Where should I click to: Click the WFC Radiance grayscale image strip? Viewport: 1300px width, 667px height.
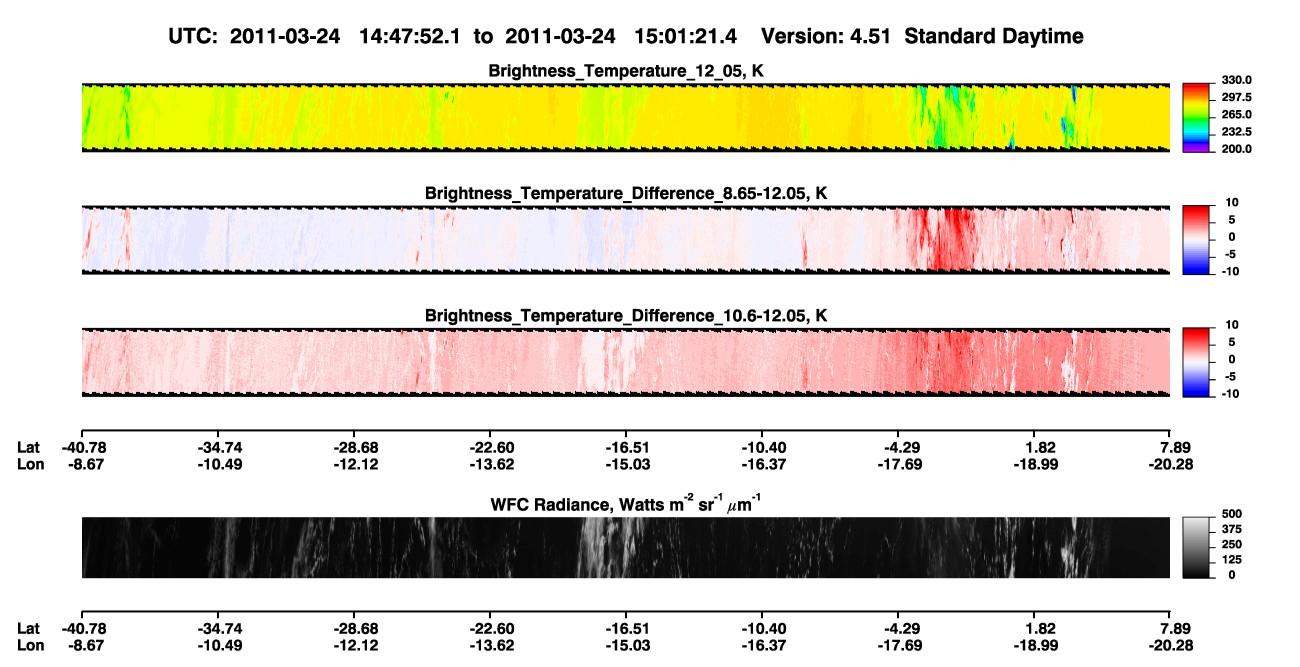pos(626,547)
